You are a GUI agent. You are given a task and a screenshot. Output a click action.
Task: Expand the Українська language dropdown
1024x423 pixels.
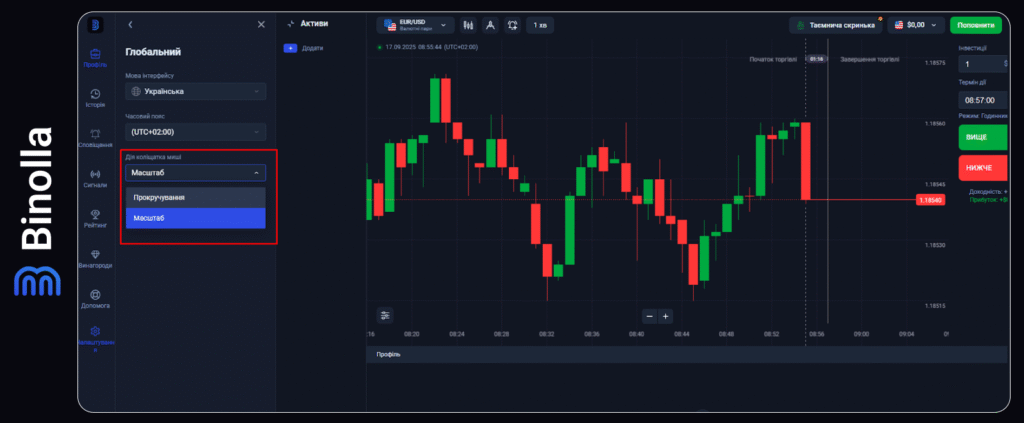(x=196, y=91)
